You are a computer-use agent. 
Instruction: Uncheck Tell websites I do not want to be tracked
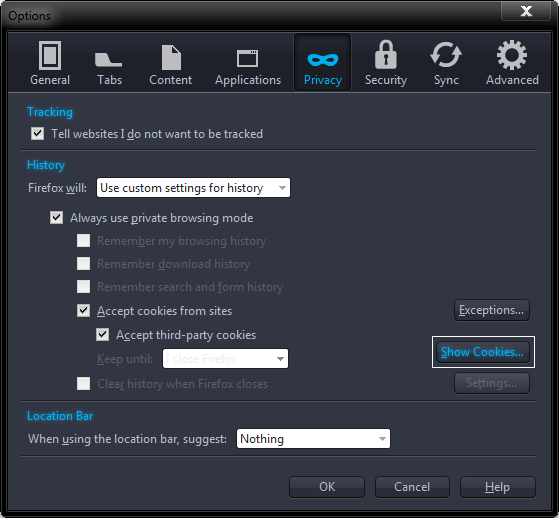(37, 134)
